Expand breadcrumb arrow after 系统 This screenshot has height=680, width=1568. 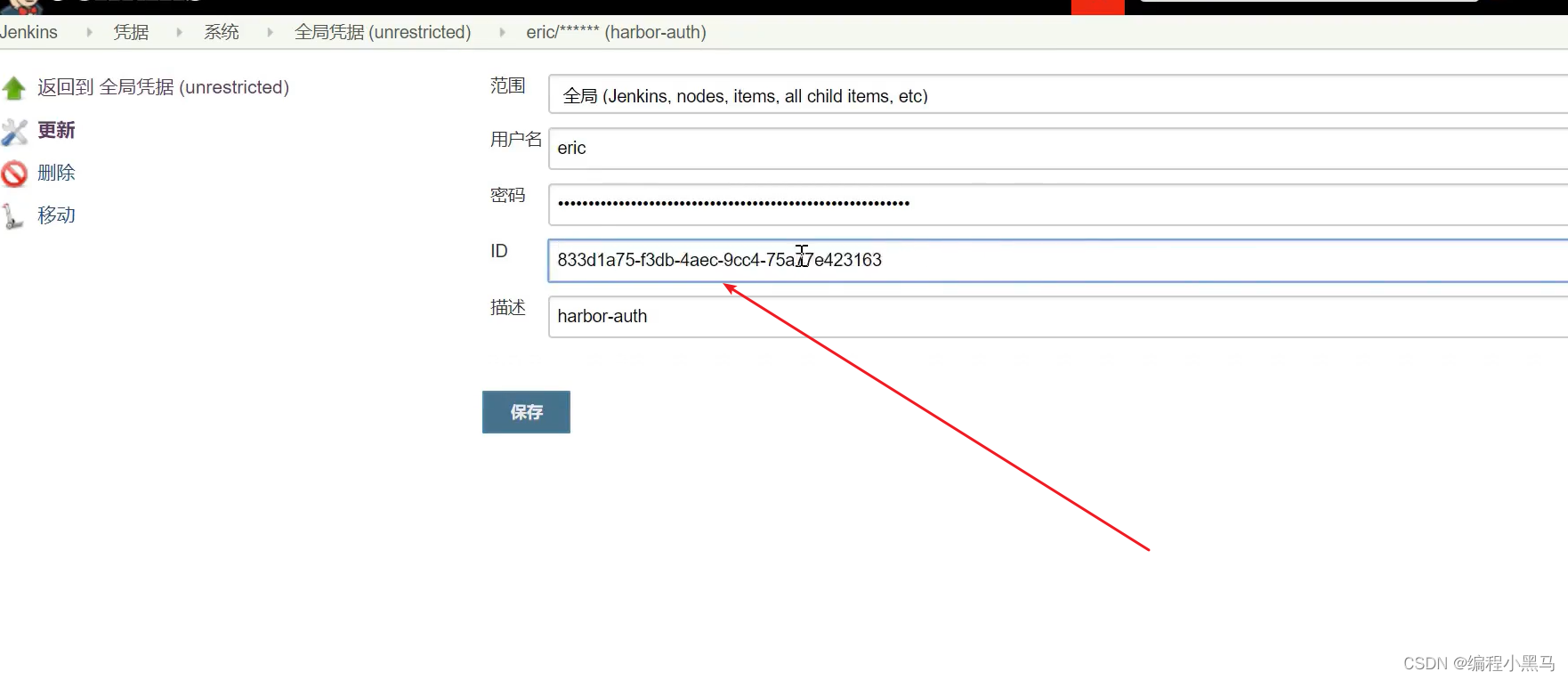point(270,32)
